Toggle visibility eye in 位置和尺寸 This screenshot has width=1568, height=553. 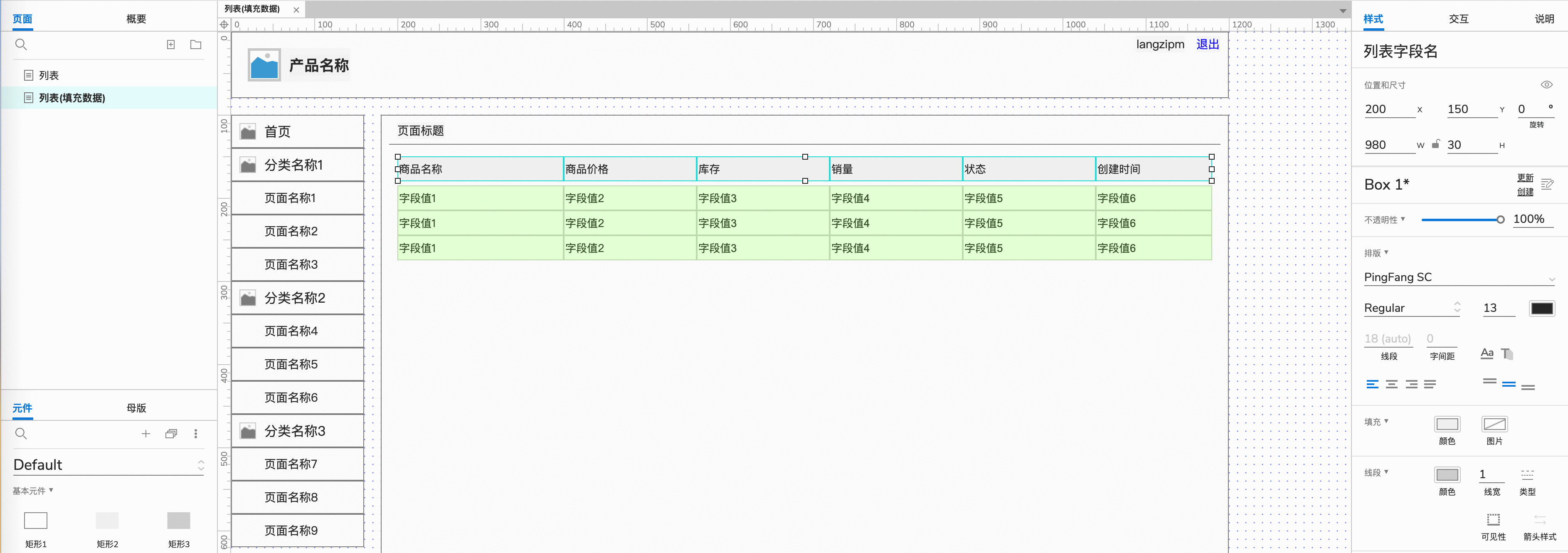1547,85
